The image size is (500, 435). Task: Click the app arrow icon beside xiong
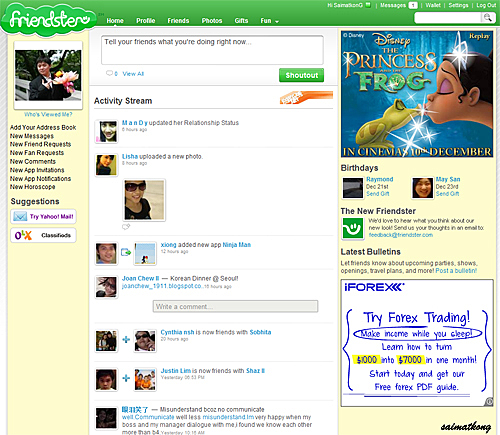click(x=126, y=252)
